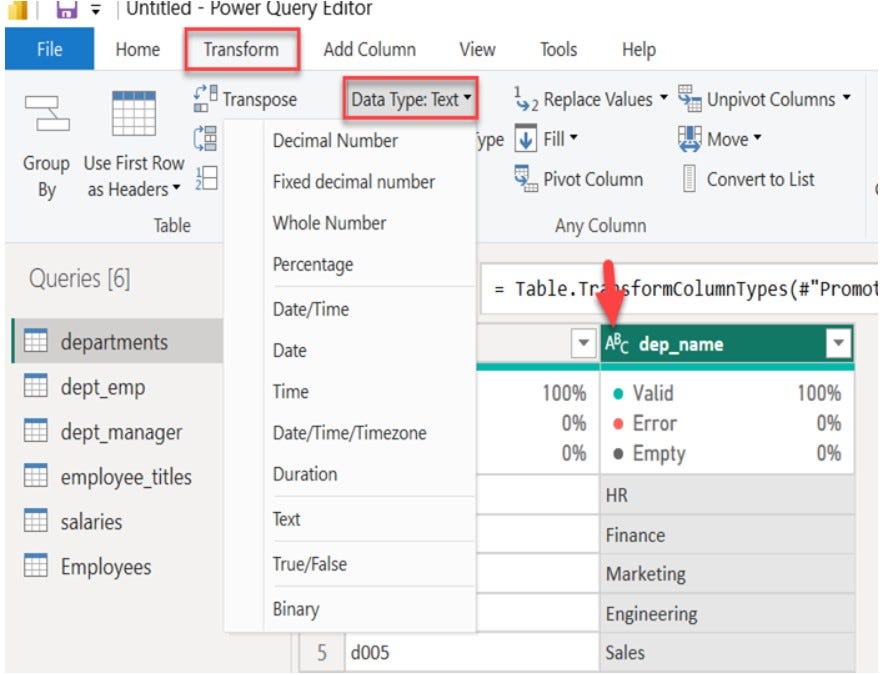Select the Replace Values tool
882x675 pixels.
[x=524, y=100]
